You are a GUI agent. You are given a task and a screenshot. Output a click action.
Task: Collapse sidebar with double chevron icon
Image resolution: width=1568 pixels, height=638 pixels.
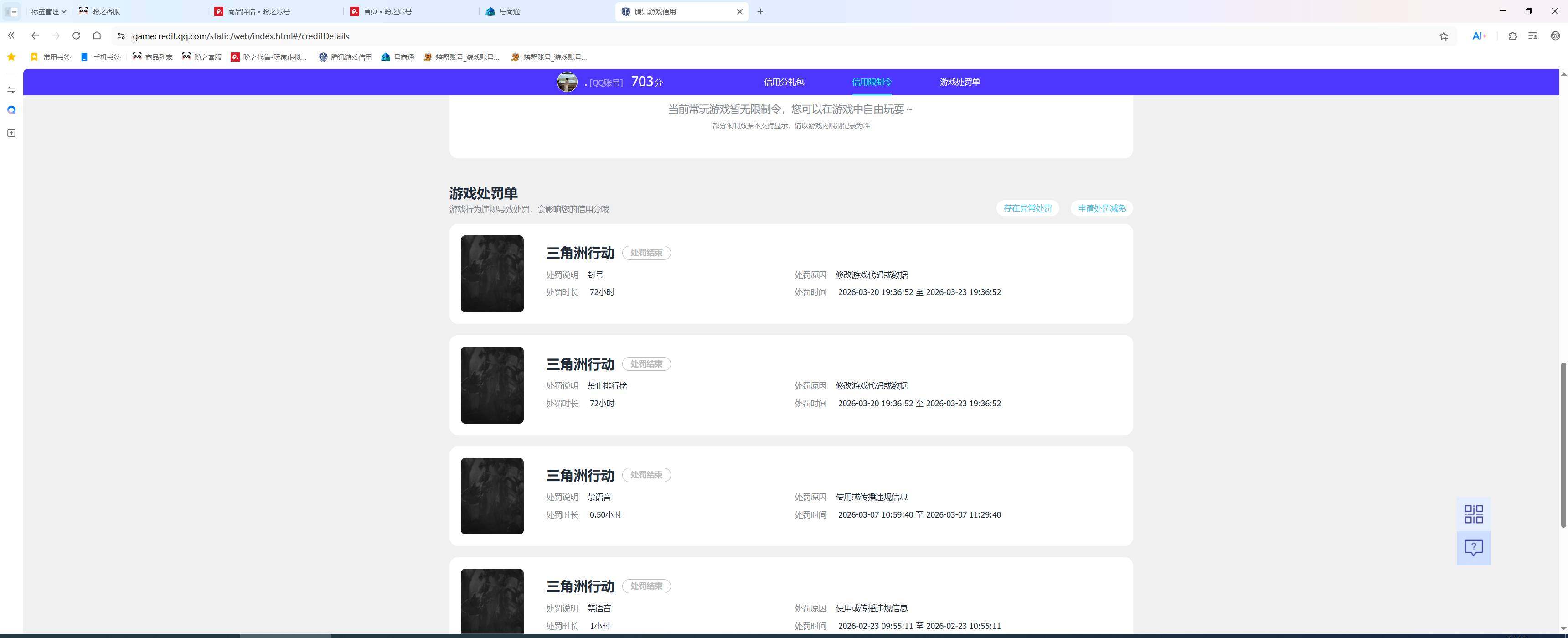pyautogui.click(x=11, y=36)
